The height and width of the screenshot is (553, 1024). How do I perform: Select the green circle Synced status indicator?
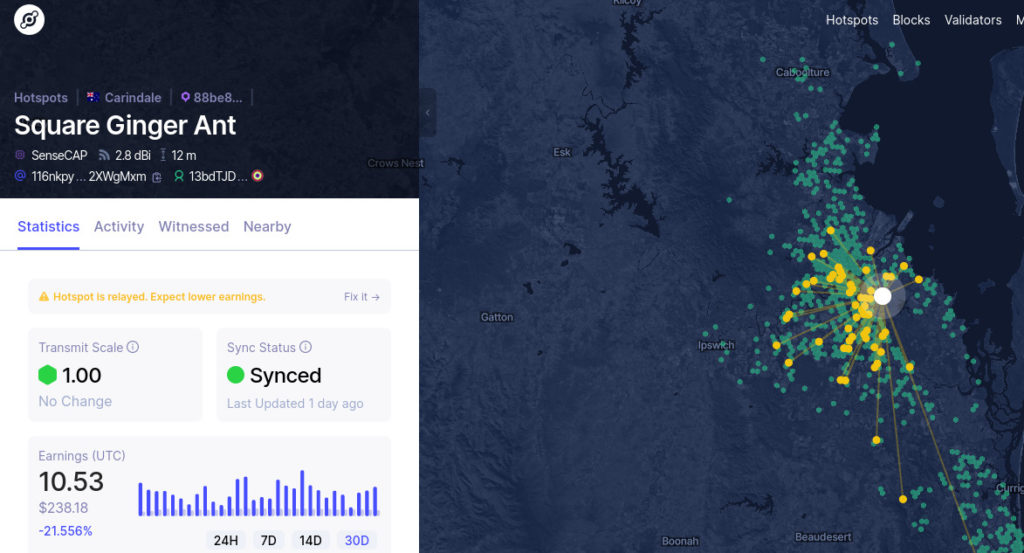(235, 375)
